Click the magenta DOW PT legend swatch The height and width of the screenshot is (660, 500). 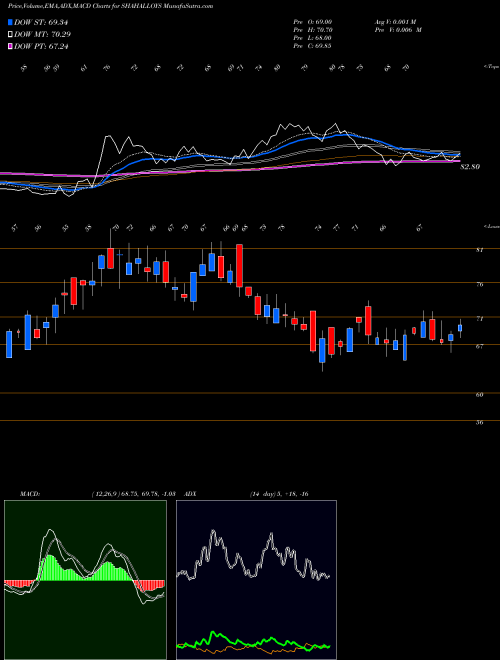pyautogui.click(x=11, y=46)
